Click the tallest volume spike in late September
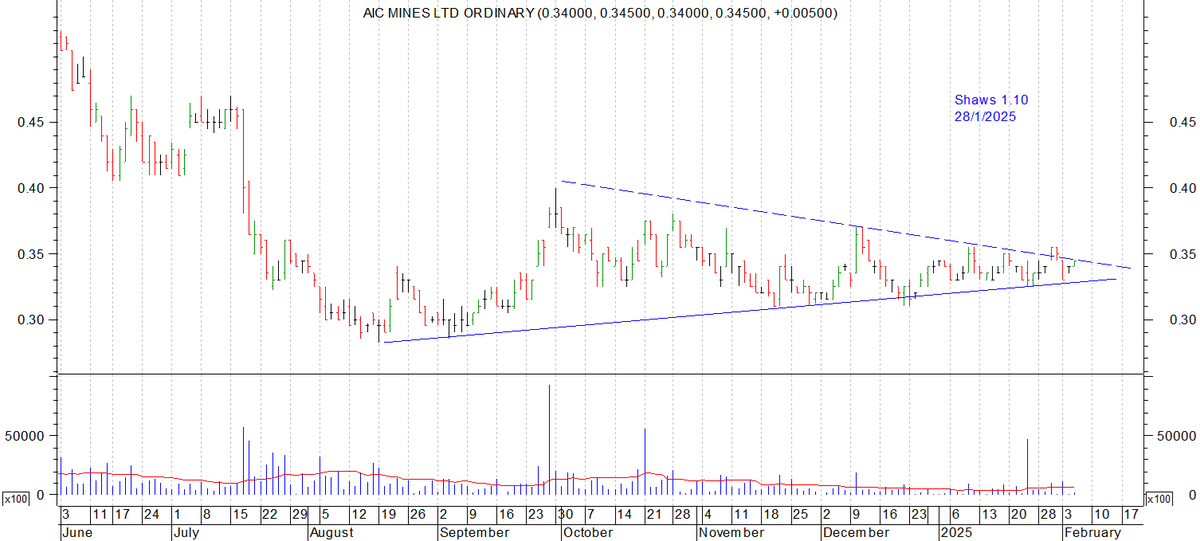1200x541 pixels. 549,440
